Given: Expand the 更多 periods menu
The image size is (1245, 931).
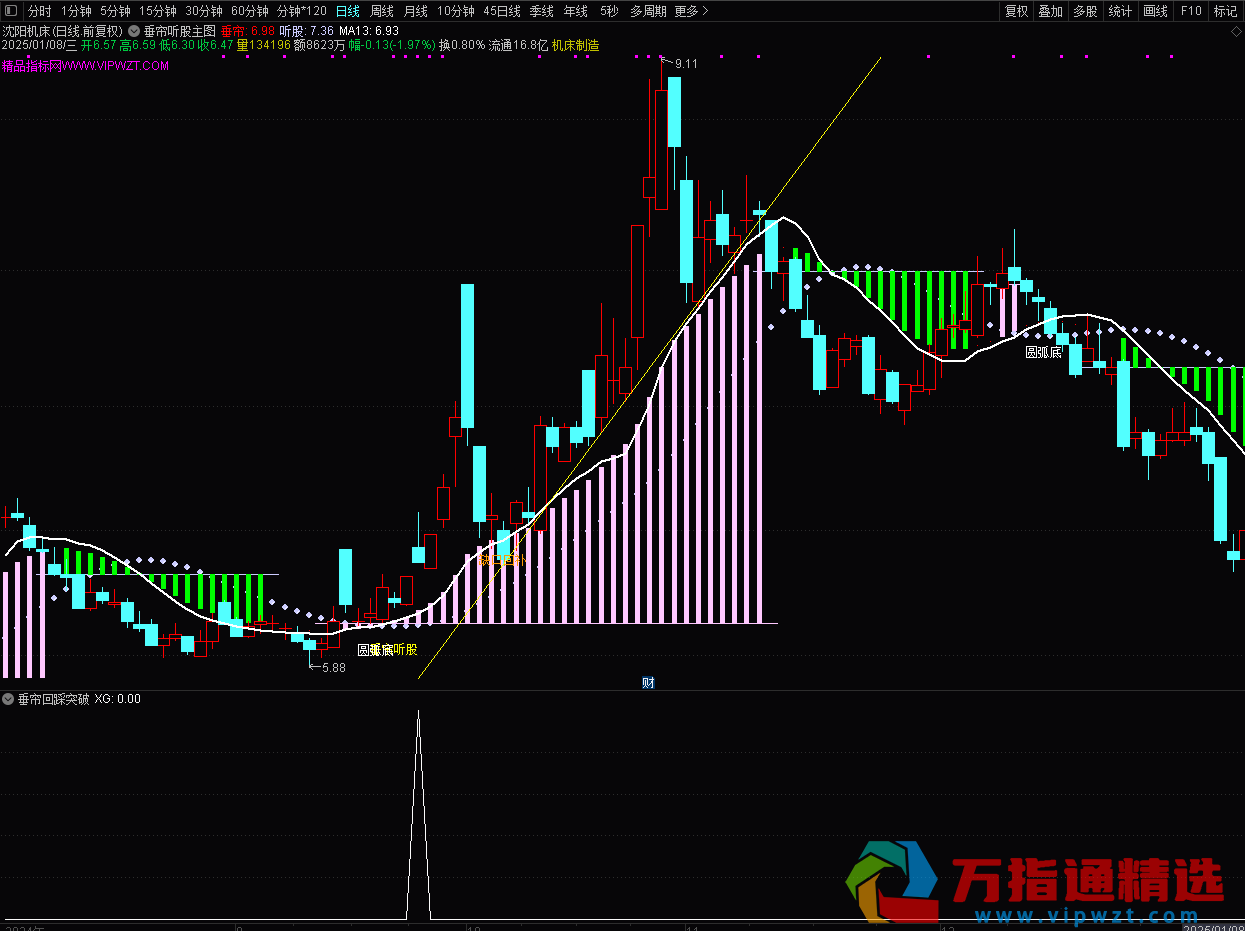Looking at the screenshot, I should (x=691, y=11).
